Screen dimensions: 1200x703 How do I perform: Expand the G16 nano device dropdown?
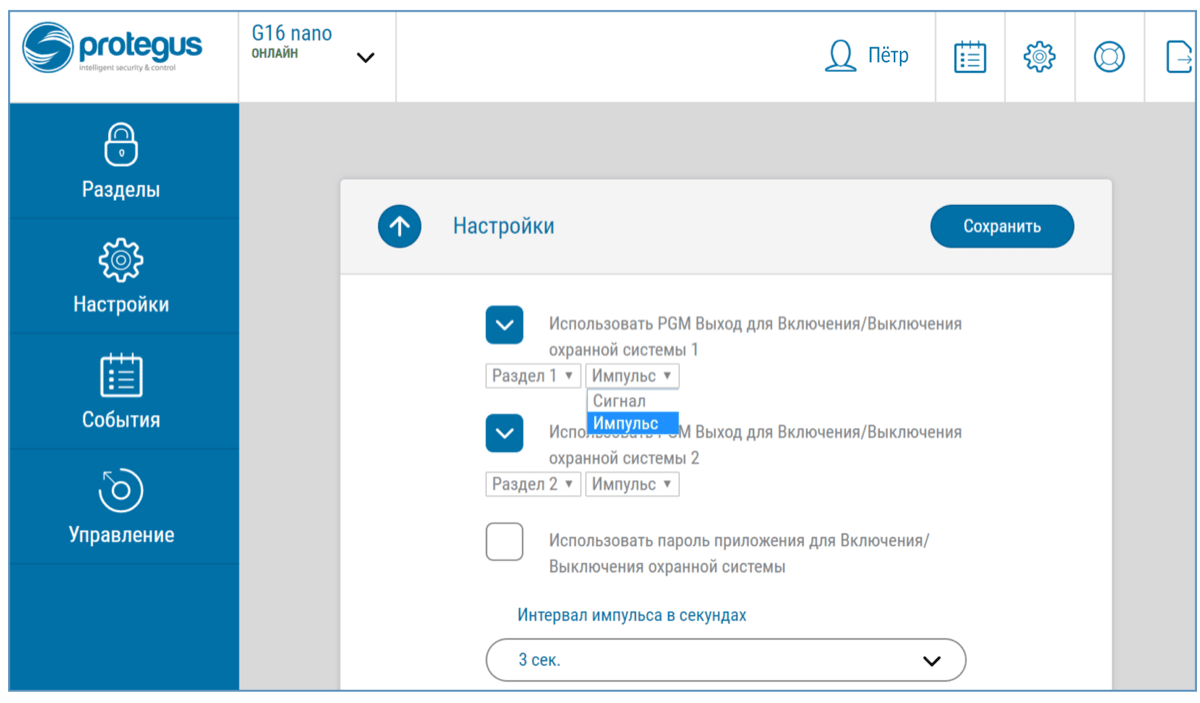(365, 57)
